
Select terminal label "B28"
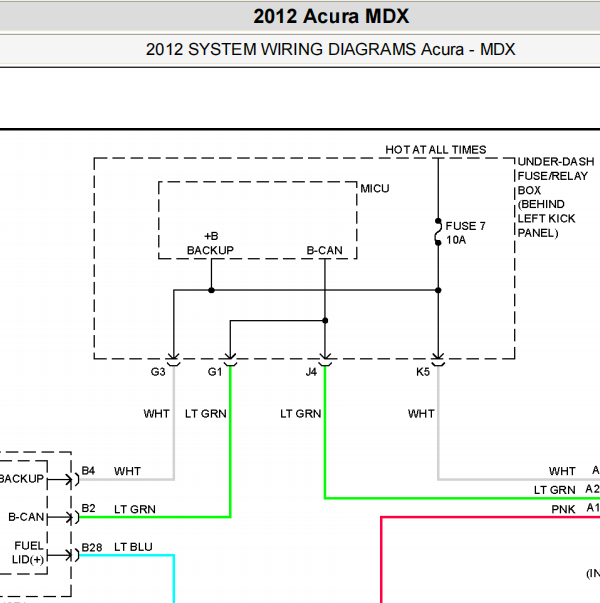click(92, 547)
